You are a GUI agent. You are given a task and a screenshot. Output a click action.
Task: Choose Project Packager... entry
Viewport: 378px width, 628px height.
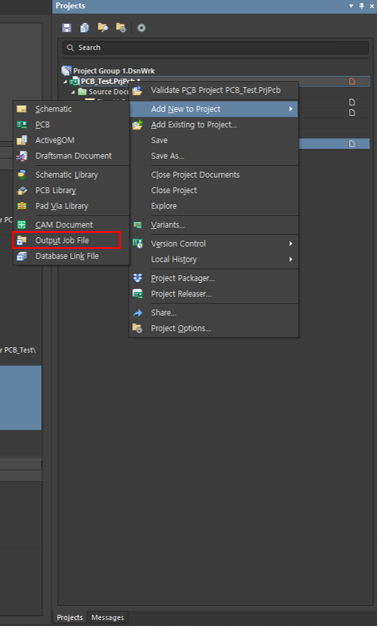(x=183, y=278)
